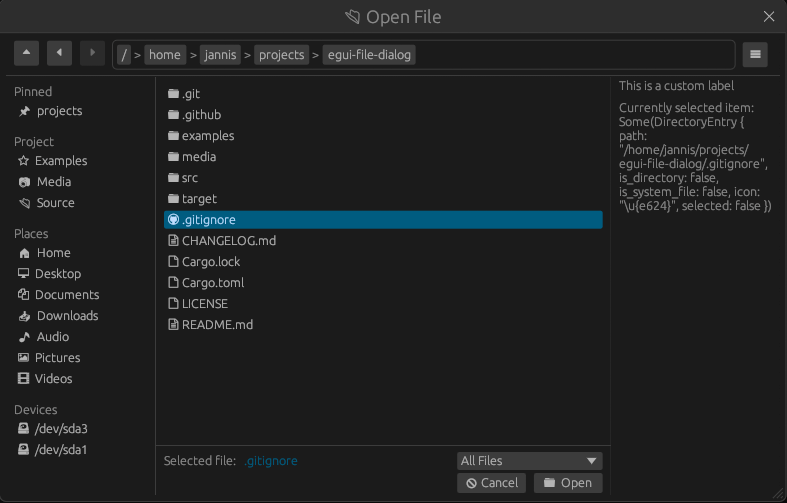
Task: Click the root '/' breadcrumb segment
Action: point(125,55)
